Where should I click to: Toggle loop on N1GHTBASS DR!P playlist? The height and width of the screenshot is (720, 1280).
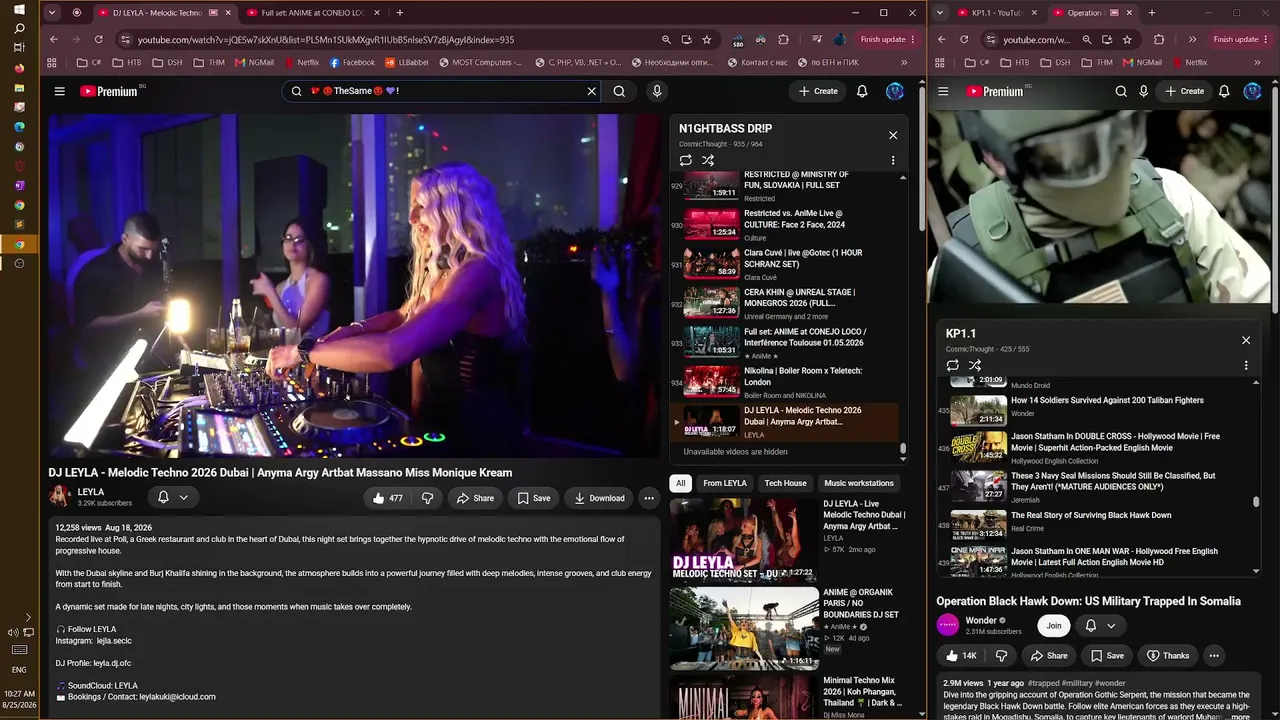click(686, 160)
